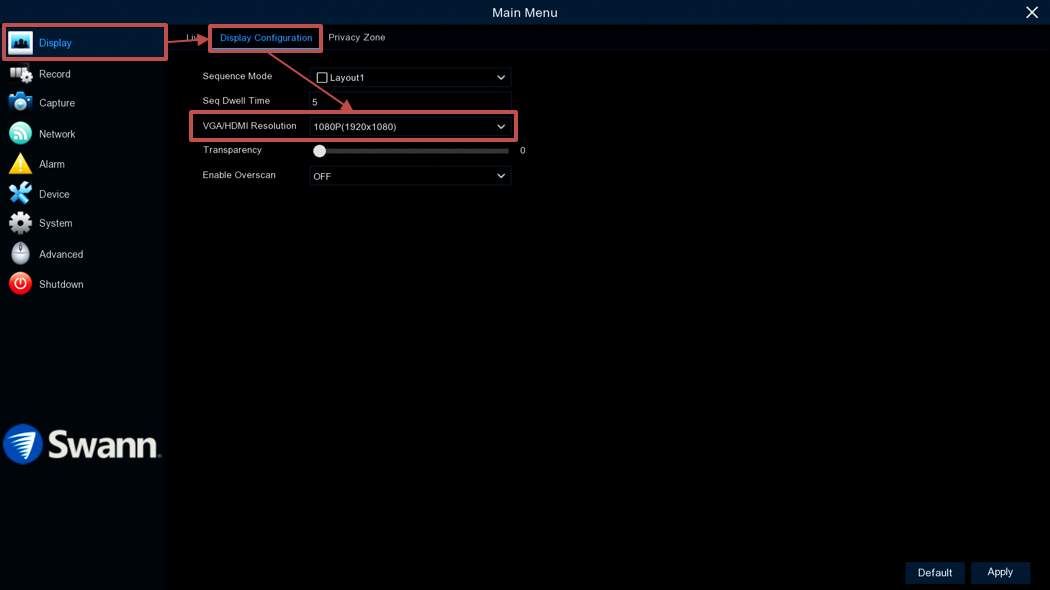
Task: Click the System gear icon
Action: (x=20, y=223)
